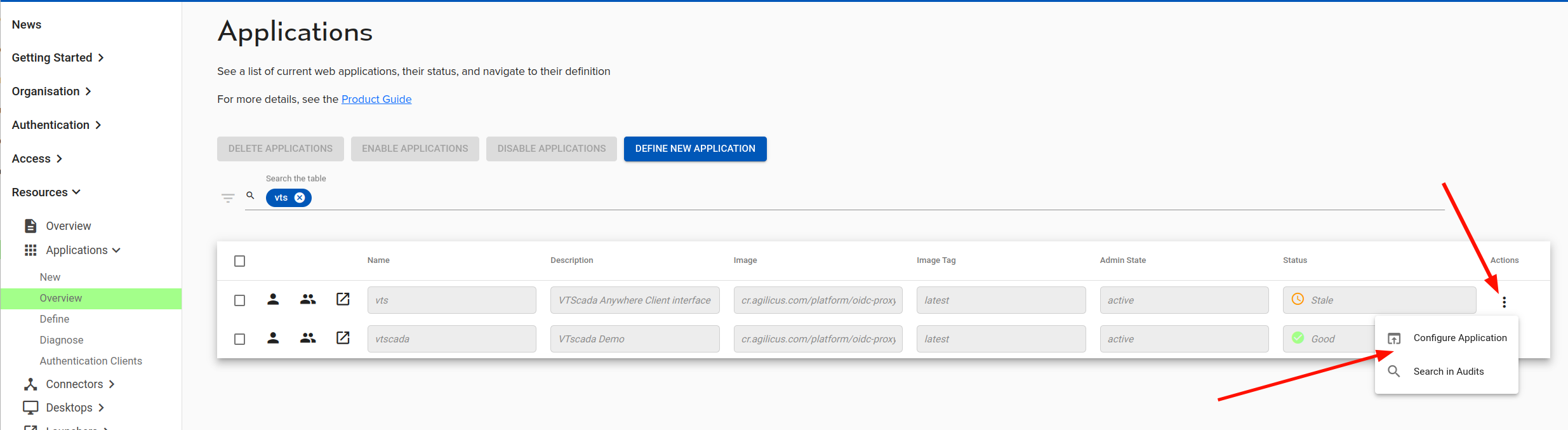Open Authentication Clients in the sidebar

tap(91, 361)
